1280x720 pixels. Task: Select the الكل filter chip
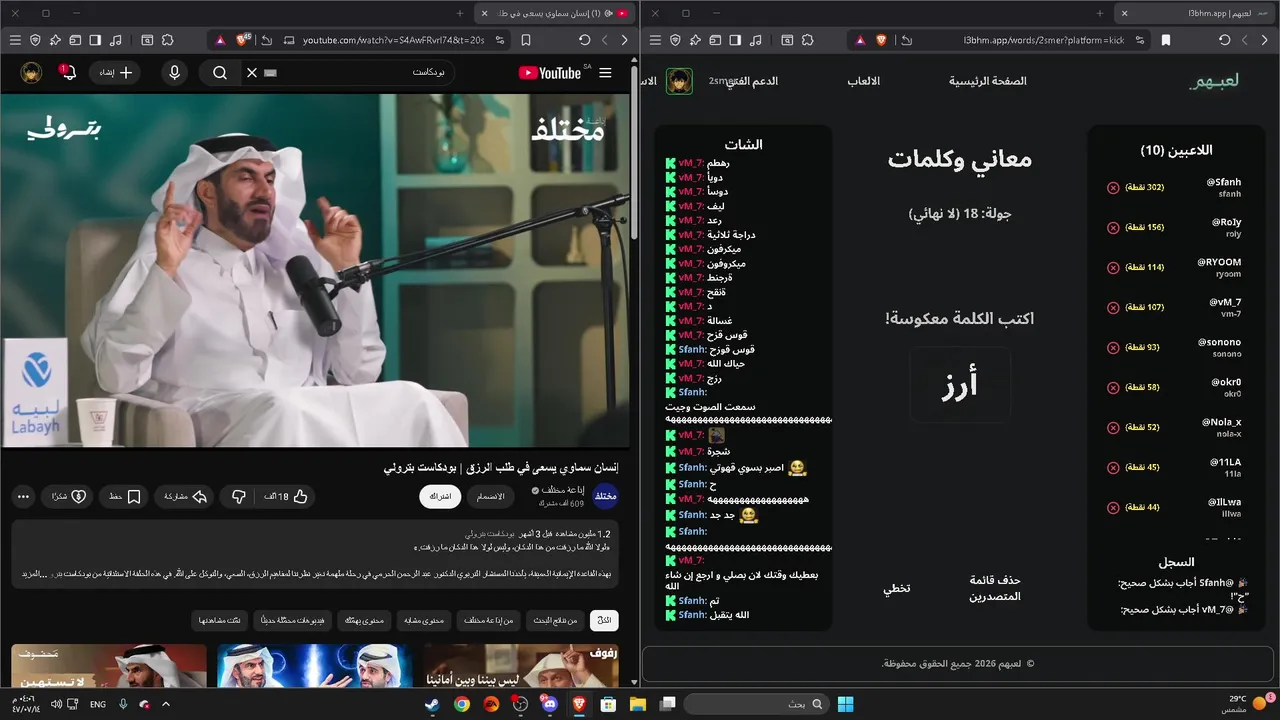[604, 621]
